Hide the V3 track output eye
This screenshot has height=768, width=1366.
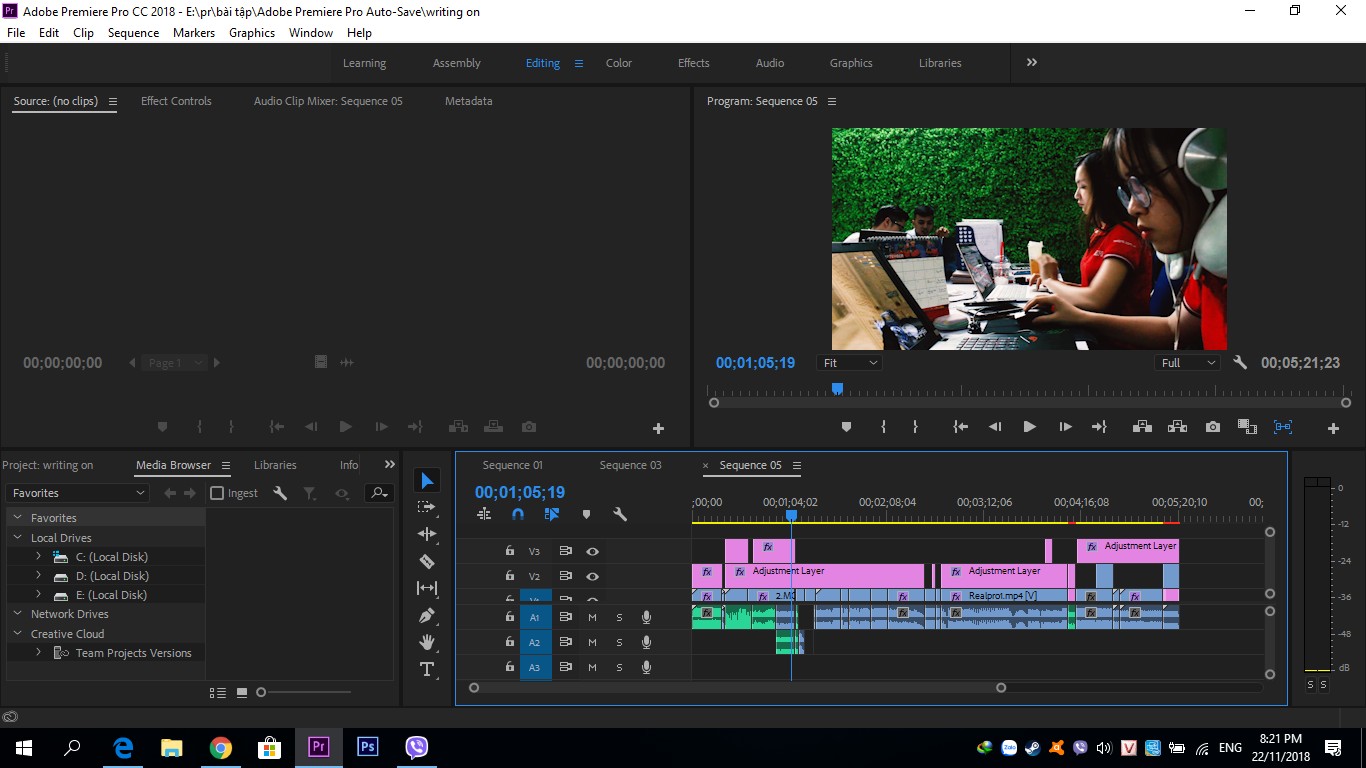[592, 551]
